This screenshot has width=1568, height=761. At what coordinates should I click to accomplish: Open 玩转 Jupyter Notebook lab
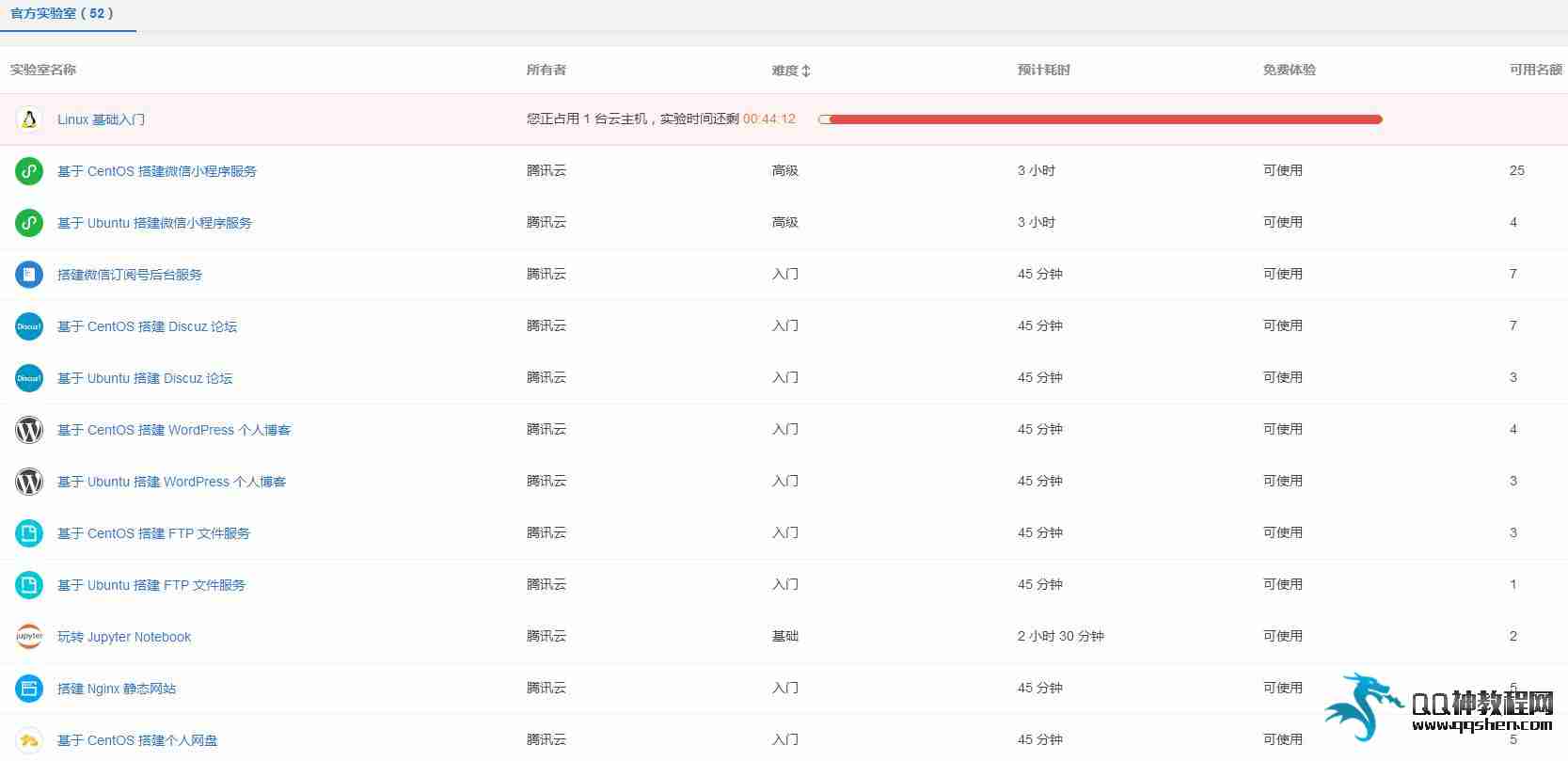click(124, 637)
